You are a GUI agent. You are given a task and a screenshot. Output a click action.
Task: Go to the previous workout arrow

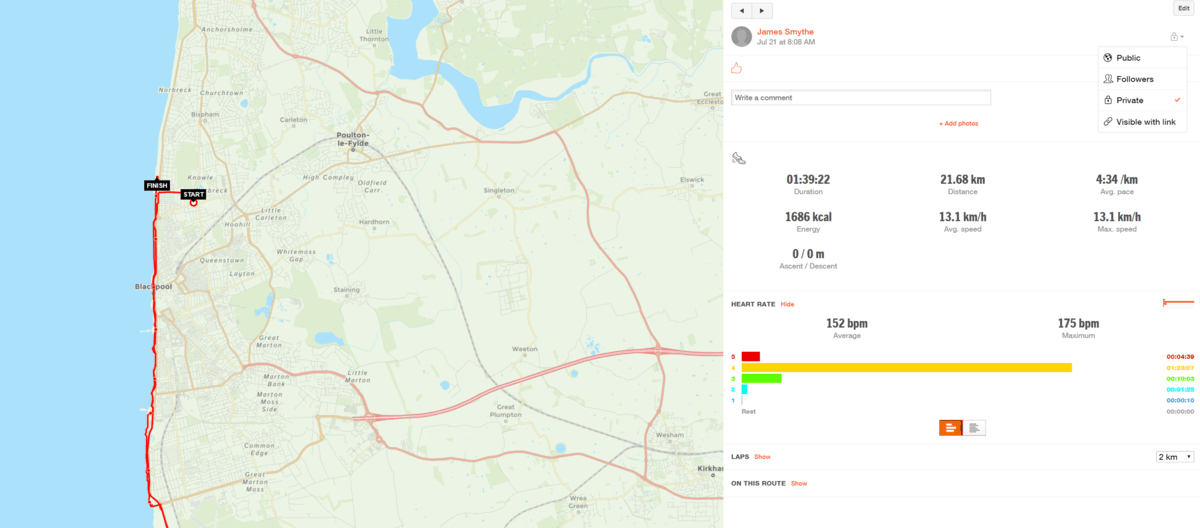741,11
